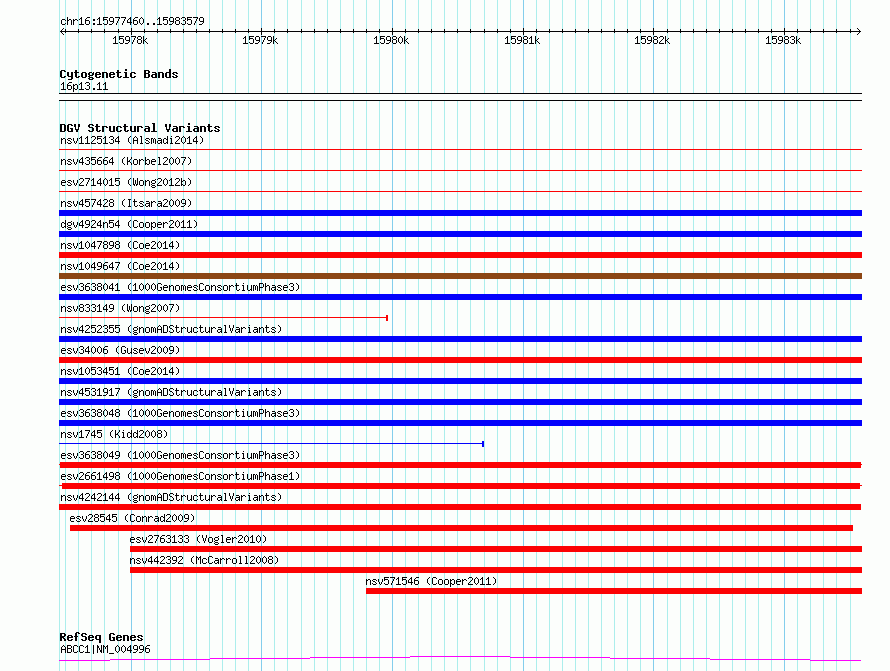Click the blue nsv4252355 variant bar
The height and width of the screenshot is (671, 890).
tap(460, 339)
